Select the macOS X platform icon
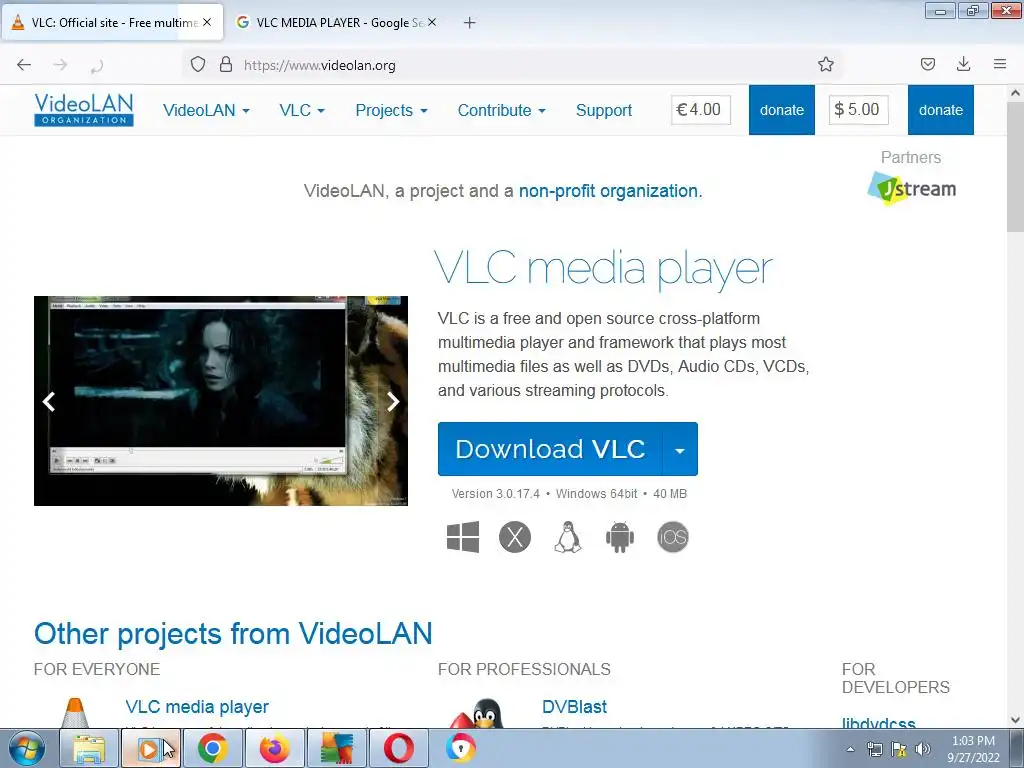1024x768 pixels. pos(515,537)
